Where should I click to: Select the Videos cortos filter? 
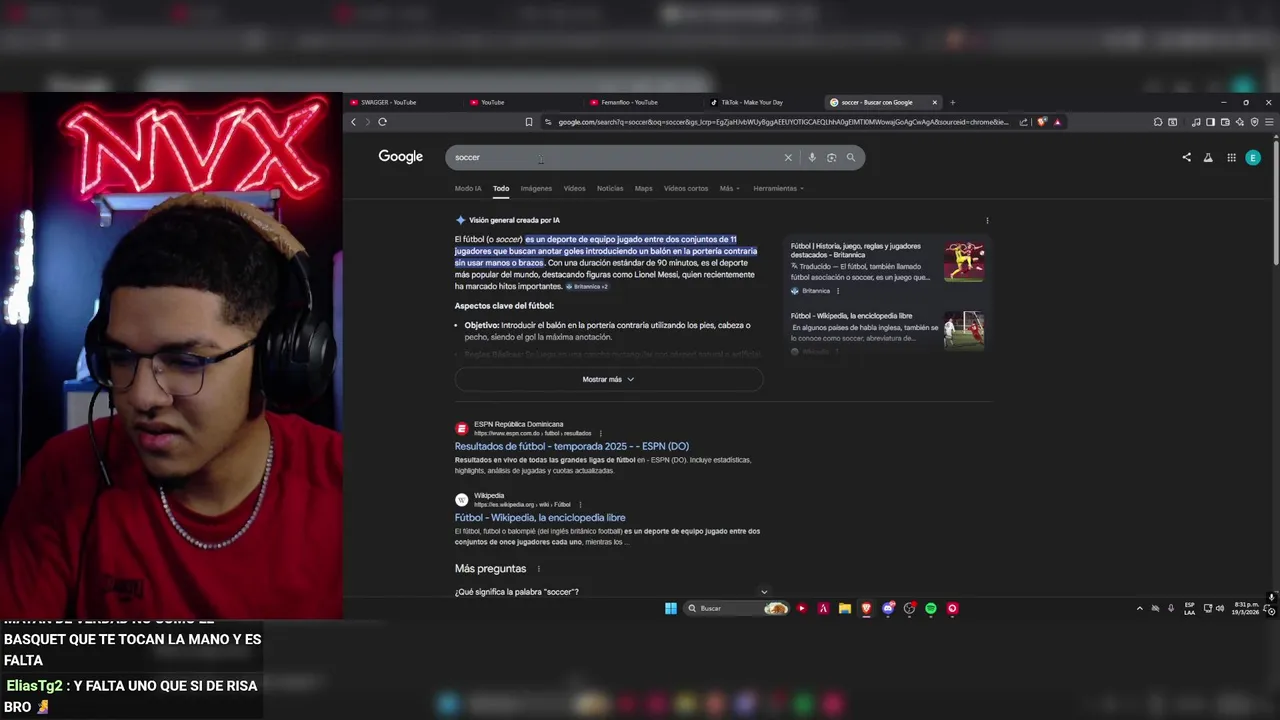click(x=686, y=188)
